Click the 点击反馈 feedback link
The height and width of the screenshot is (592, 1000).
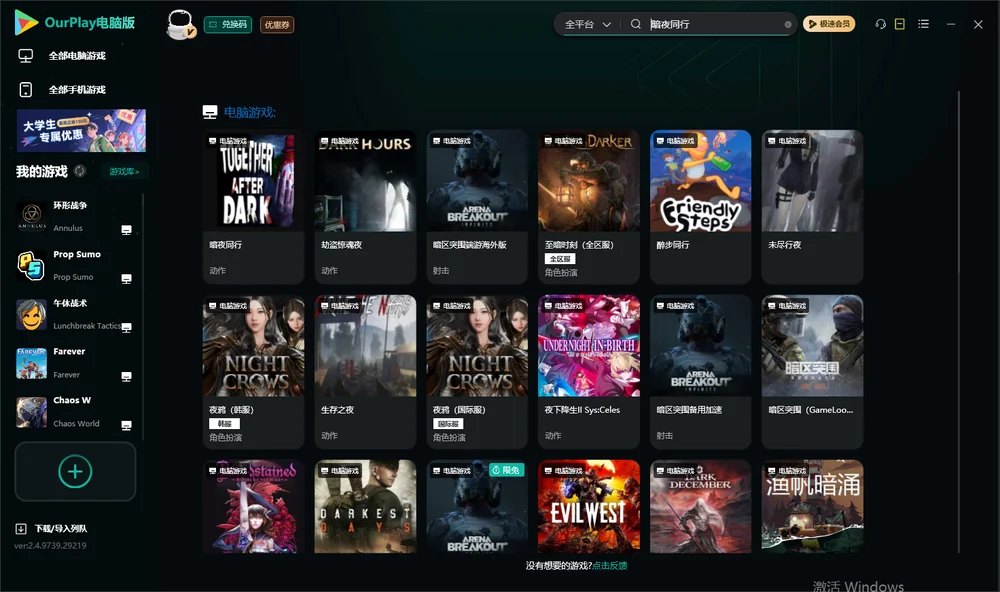610,565
